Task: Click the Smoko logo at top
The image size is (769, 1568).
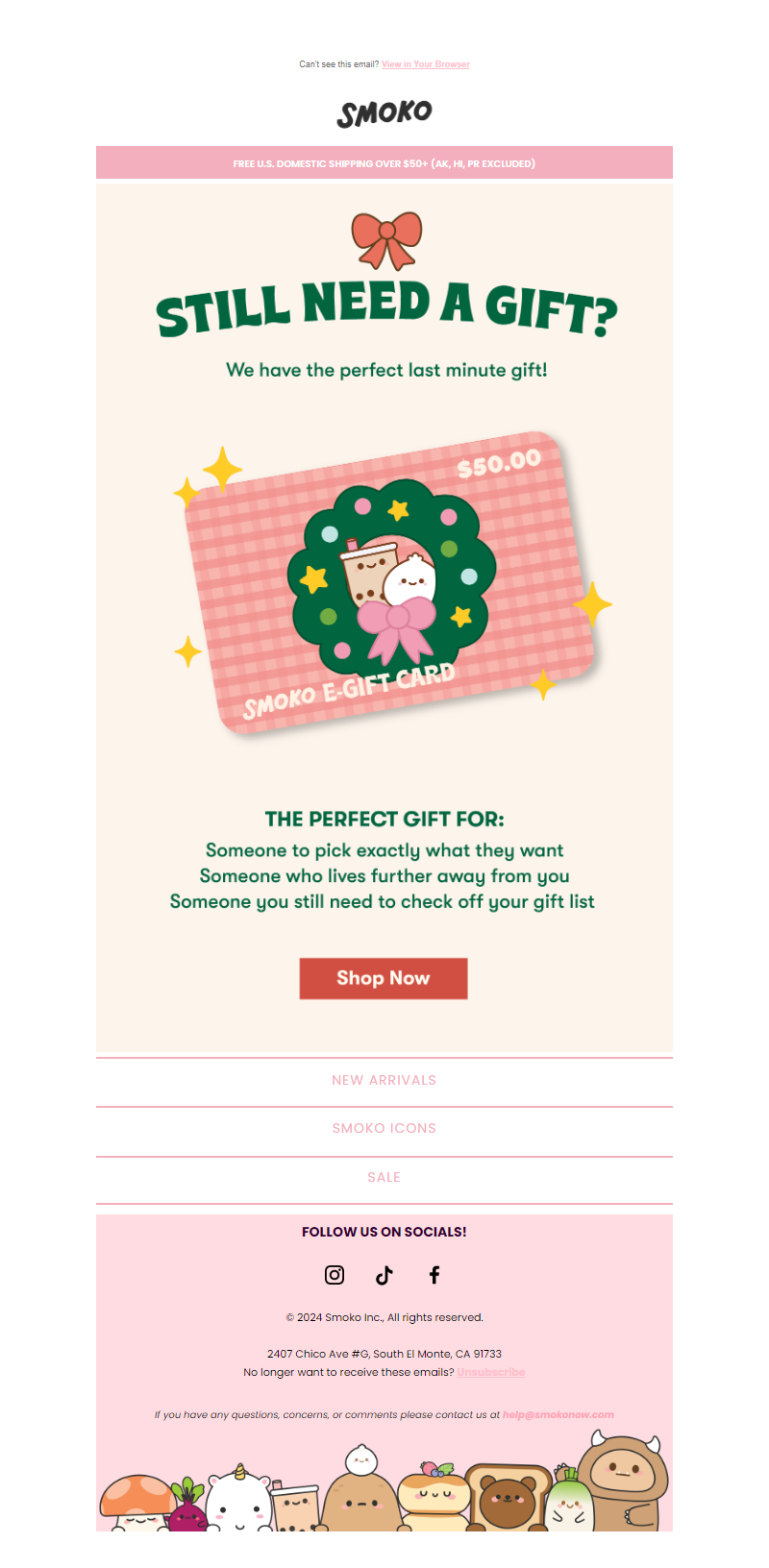Action: pos(384,113)
